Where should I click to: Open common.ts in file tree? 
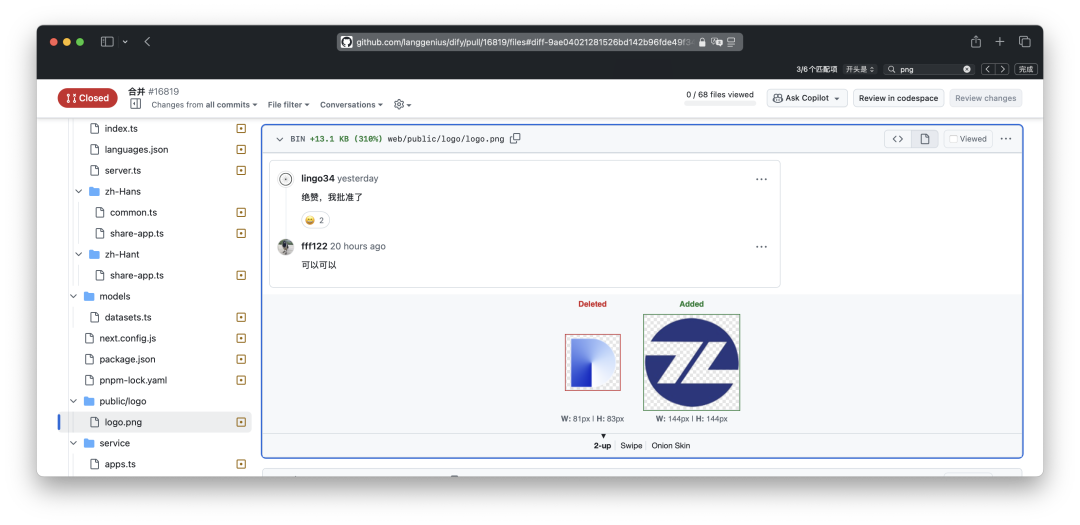(134, 212)
